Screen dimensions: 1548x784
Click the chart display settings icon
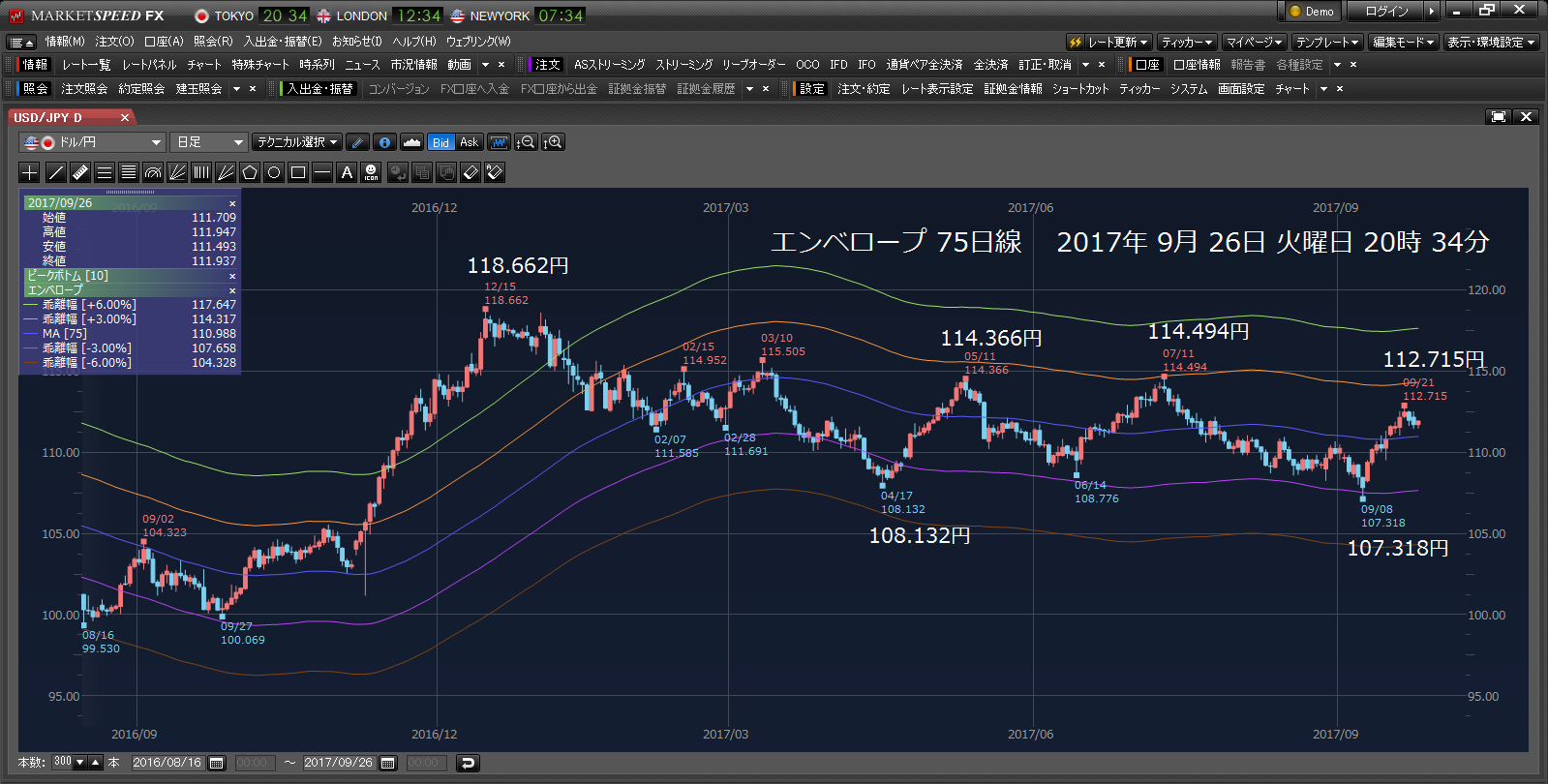(x=499, y=142)
